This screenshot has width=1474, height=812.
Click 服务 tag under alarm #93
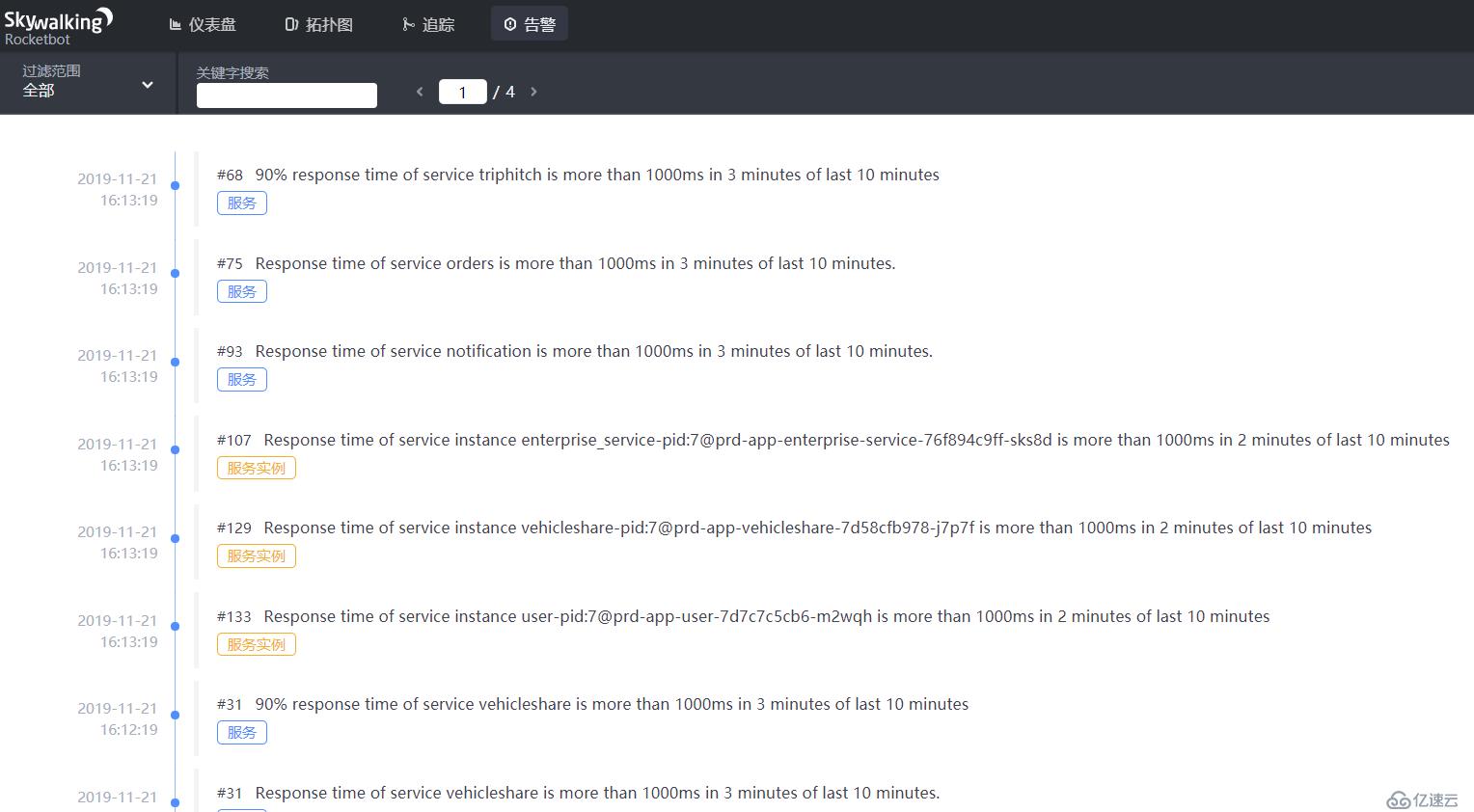[x=242, y=380]
